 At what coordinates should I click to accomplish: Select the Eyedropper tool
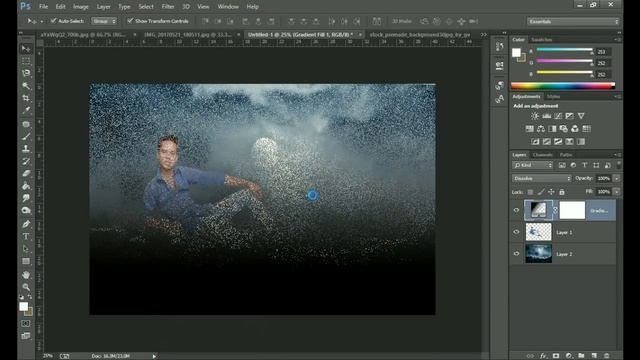(26, 110)
